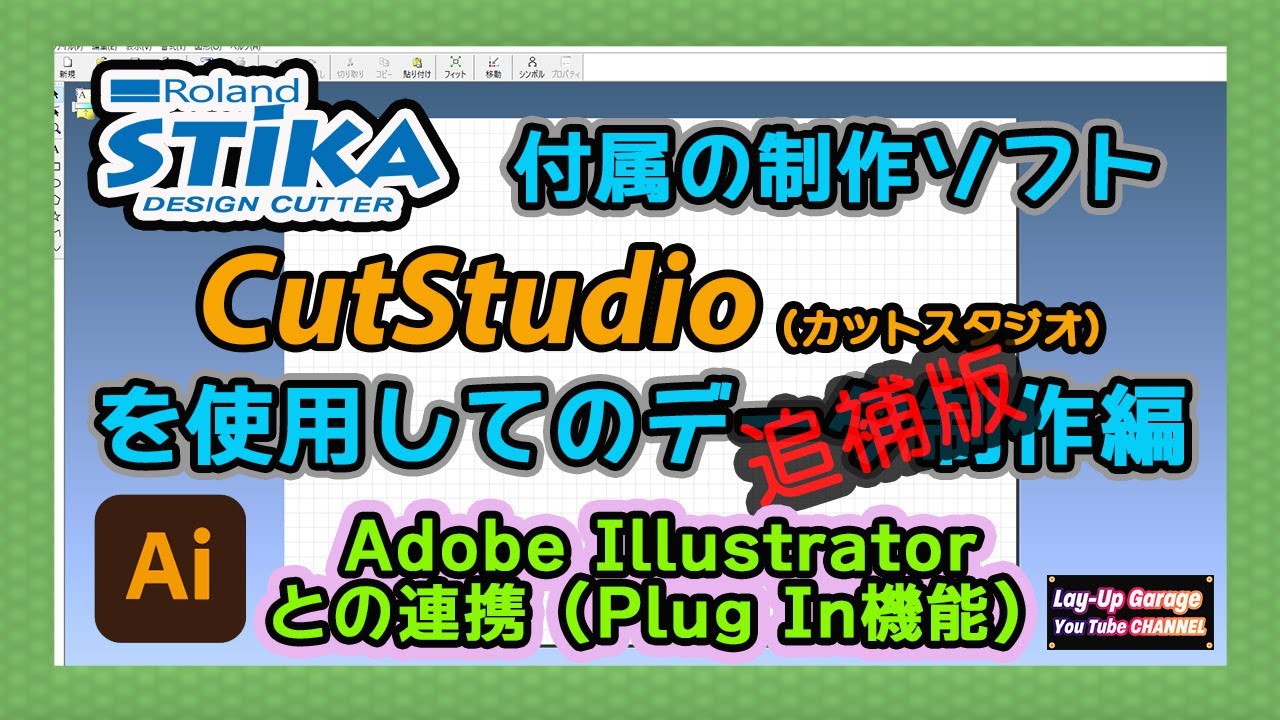Viewport: 1280px width, 720px height.
Task: Select the star shape tool
Action: point(57,216)
